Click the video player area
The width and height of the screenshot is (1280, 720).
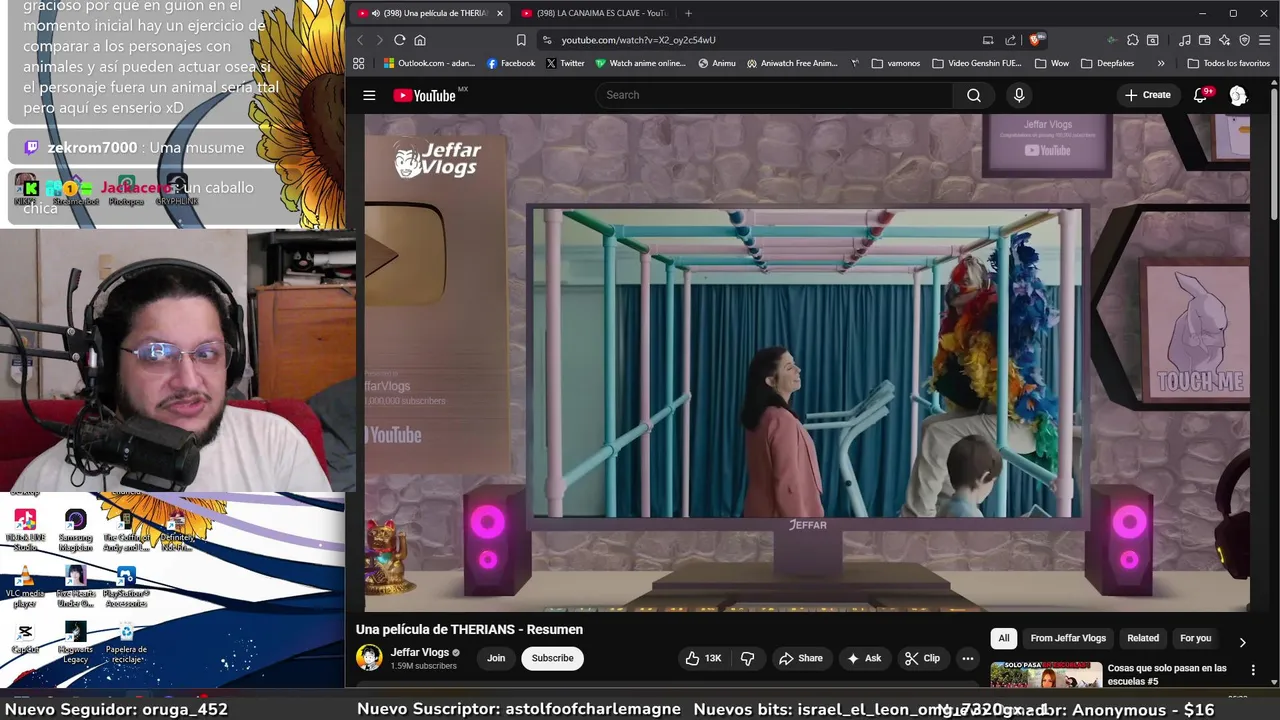tap(807, 362)
